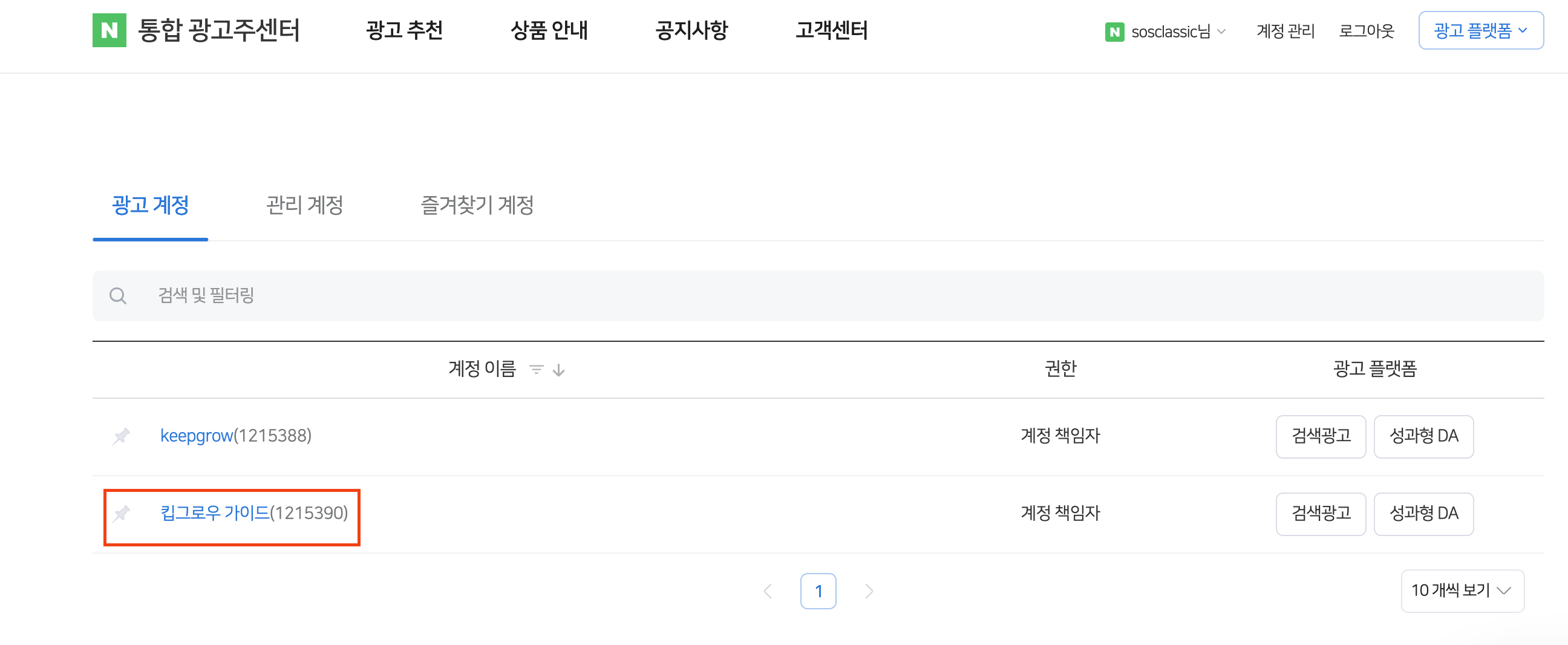Click the search magnifier icon

(118, 296)
